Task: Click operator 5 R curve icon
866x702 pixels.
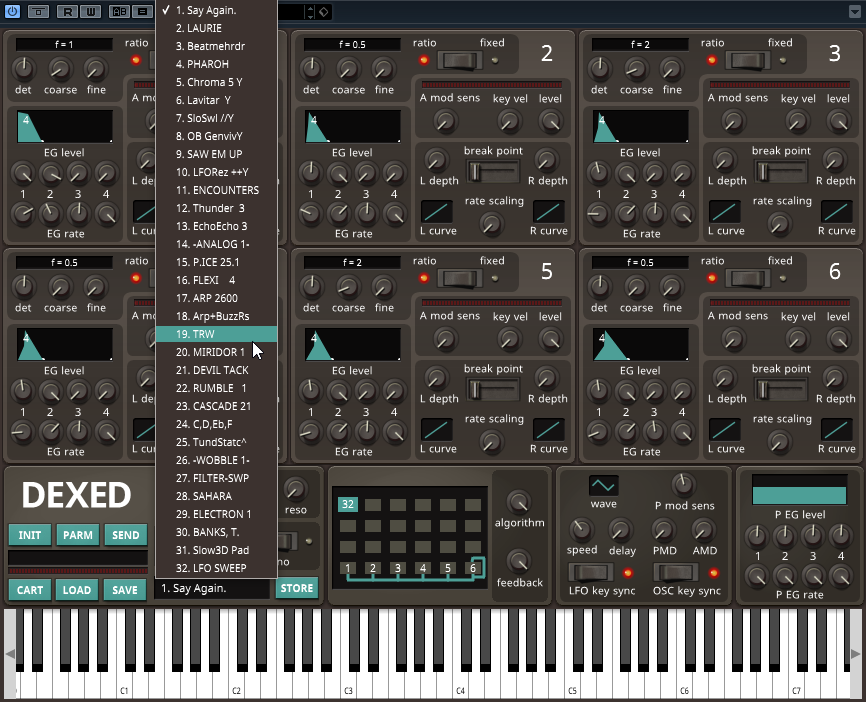Action: click(548, 430)
